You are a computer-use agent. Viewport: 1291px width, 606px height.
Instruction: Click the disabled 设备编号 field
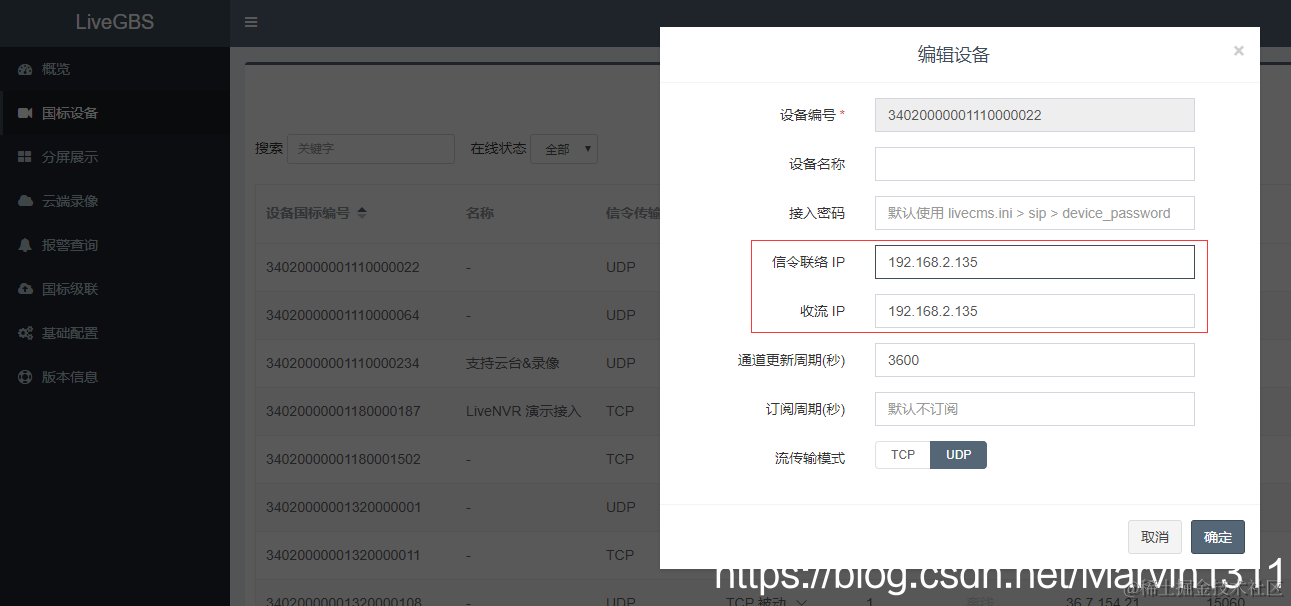1035,115
